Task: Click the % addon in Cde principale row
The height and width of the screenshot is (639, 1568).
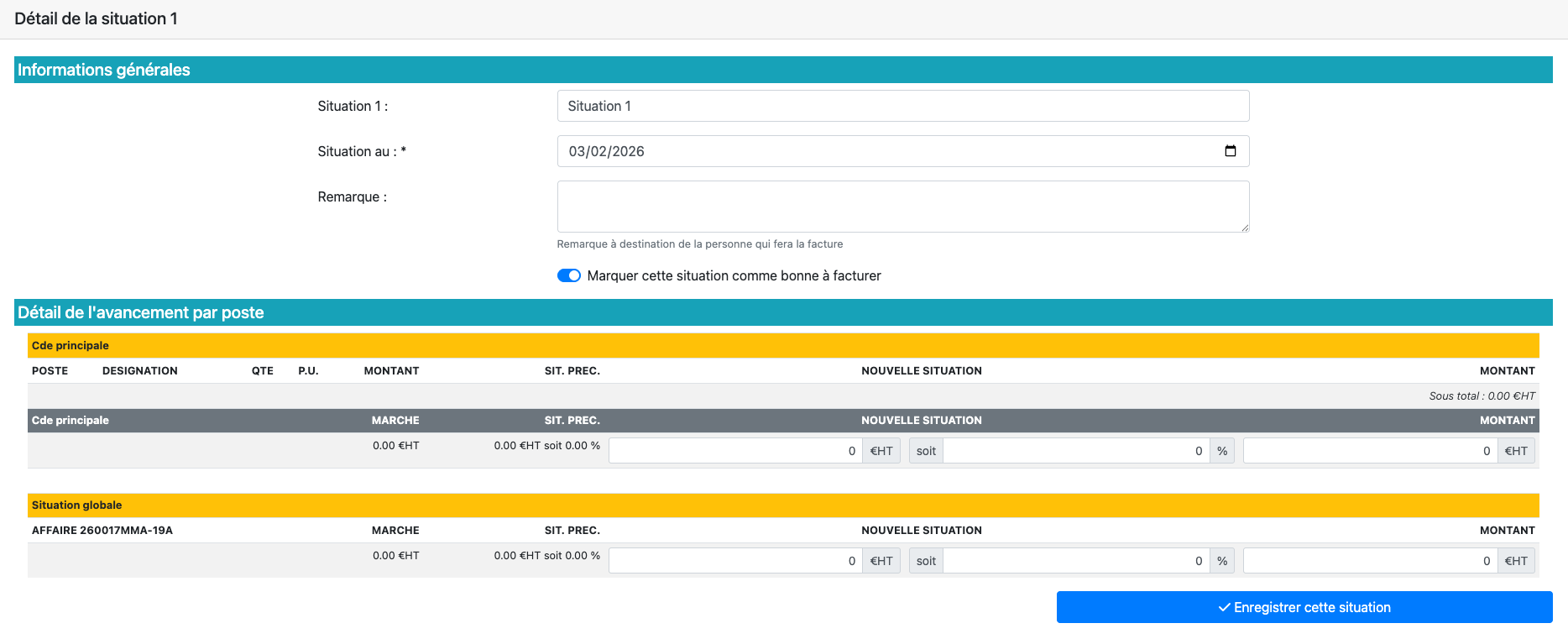Action: click(1222, 451)
